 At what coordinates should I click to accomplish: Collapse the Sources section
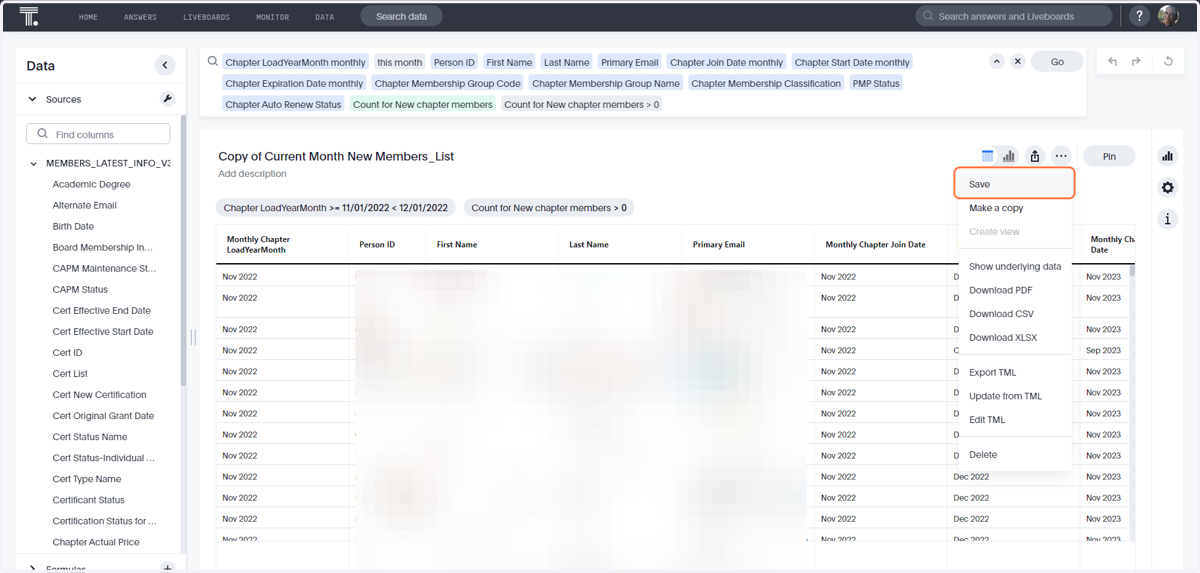coord(32,99)
